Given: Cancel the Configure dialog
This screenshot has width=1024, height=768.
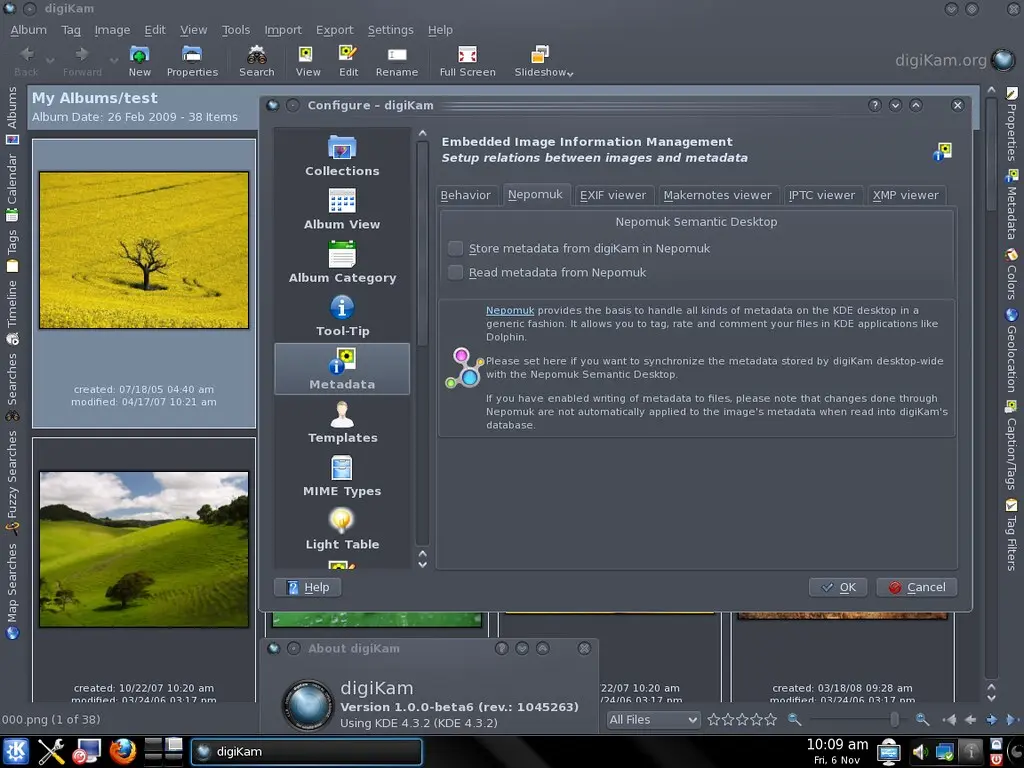Looking at the screenshot, I should pos(916,587).
